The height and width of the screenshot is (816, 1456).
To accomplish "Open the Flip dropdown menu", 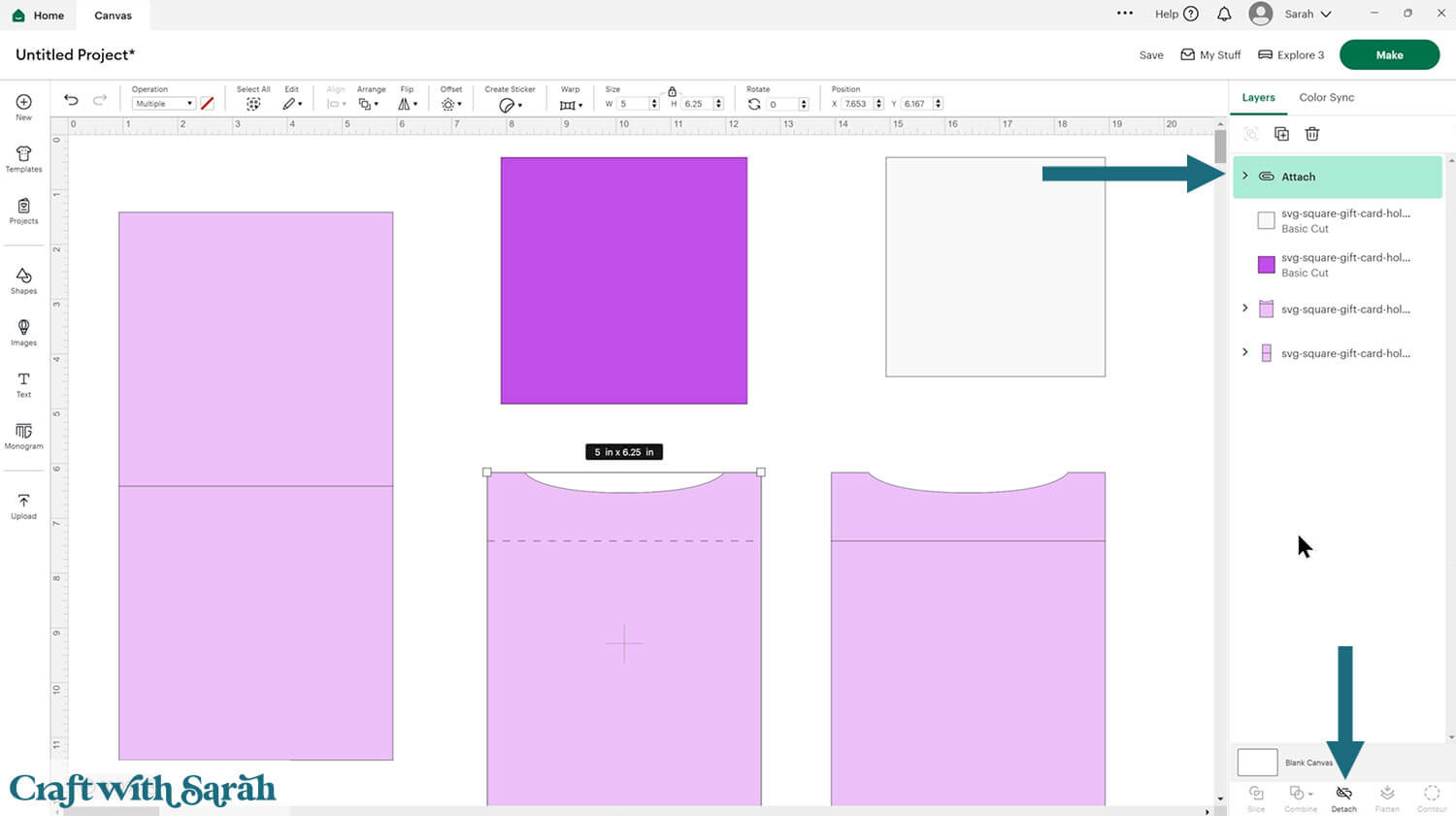I will (x=408, y=104).
